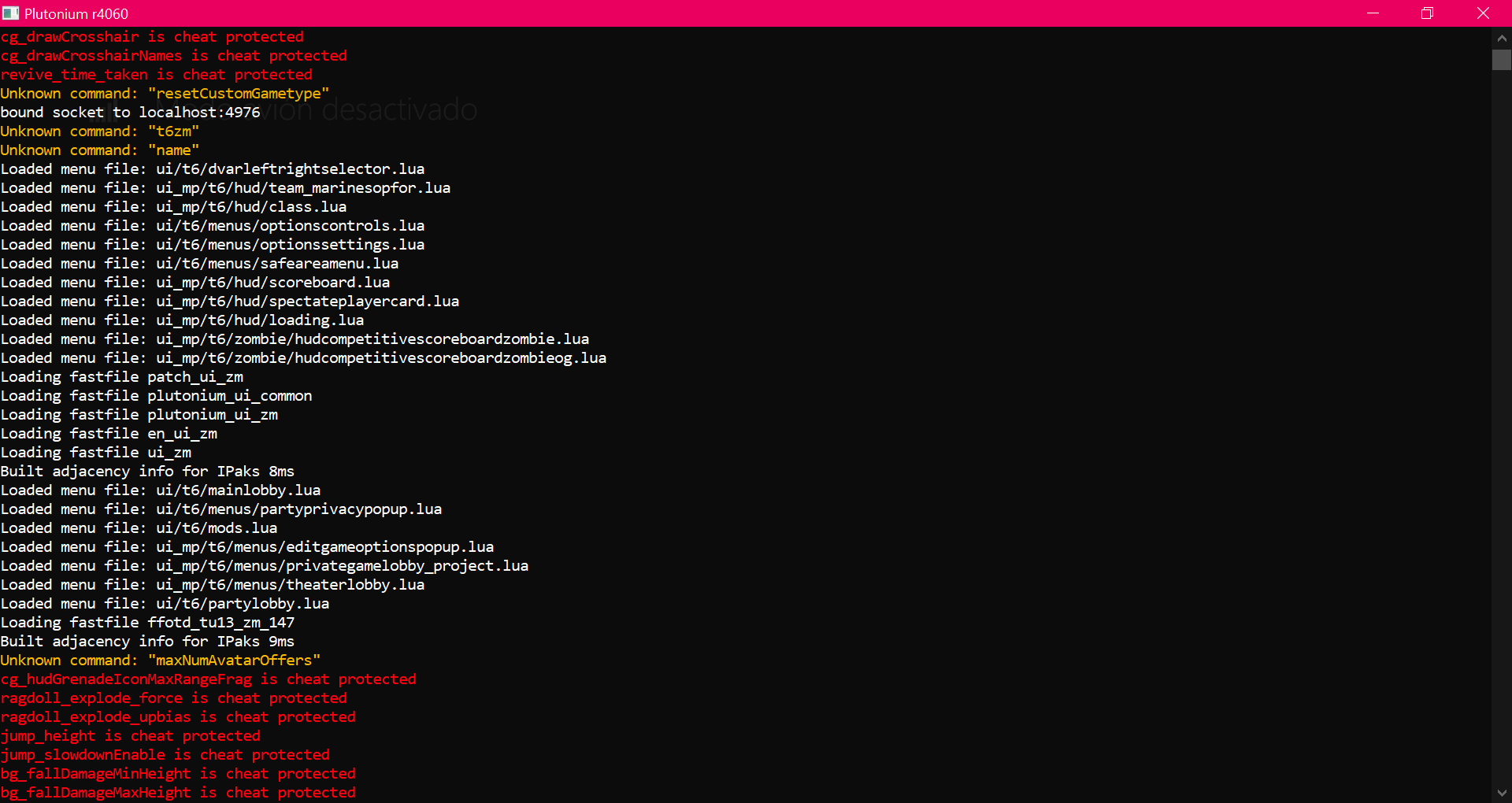Click 'jump_slowdownEnable is cheat protected' line
The image size is (1512, 803).
pyautogui.click(x=165, y=755)
